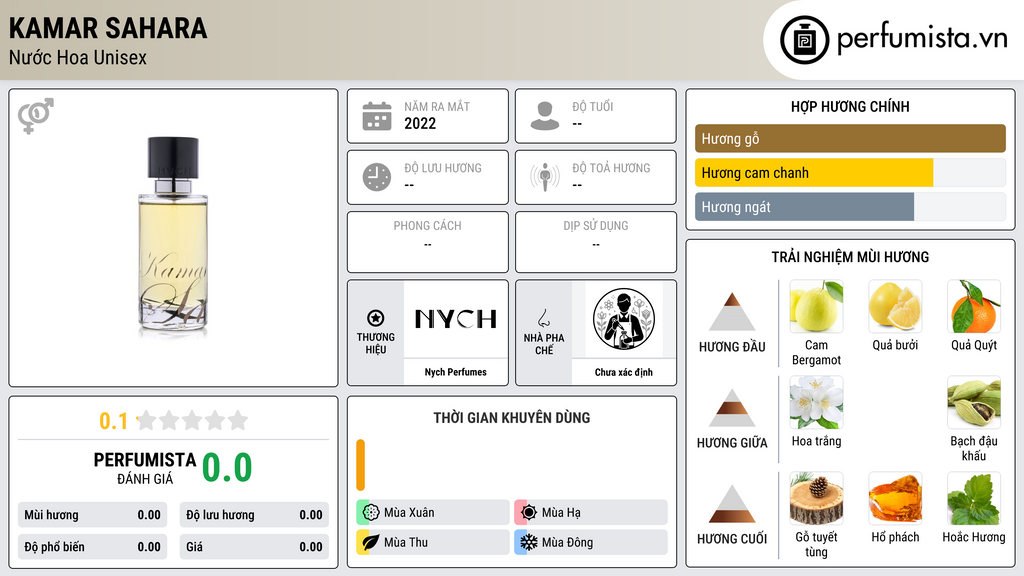Click the star rating row

[193, 420]
